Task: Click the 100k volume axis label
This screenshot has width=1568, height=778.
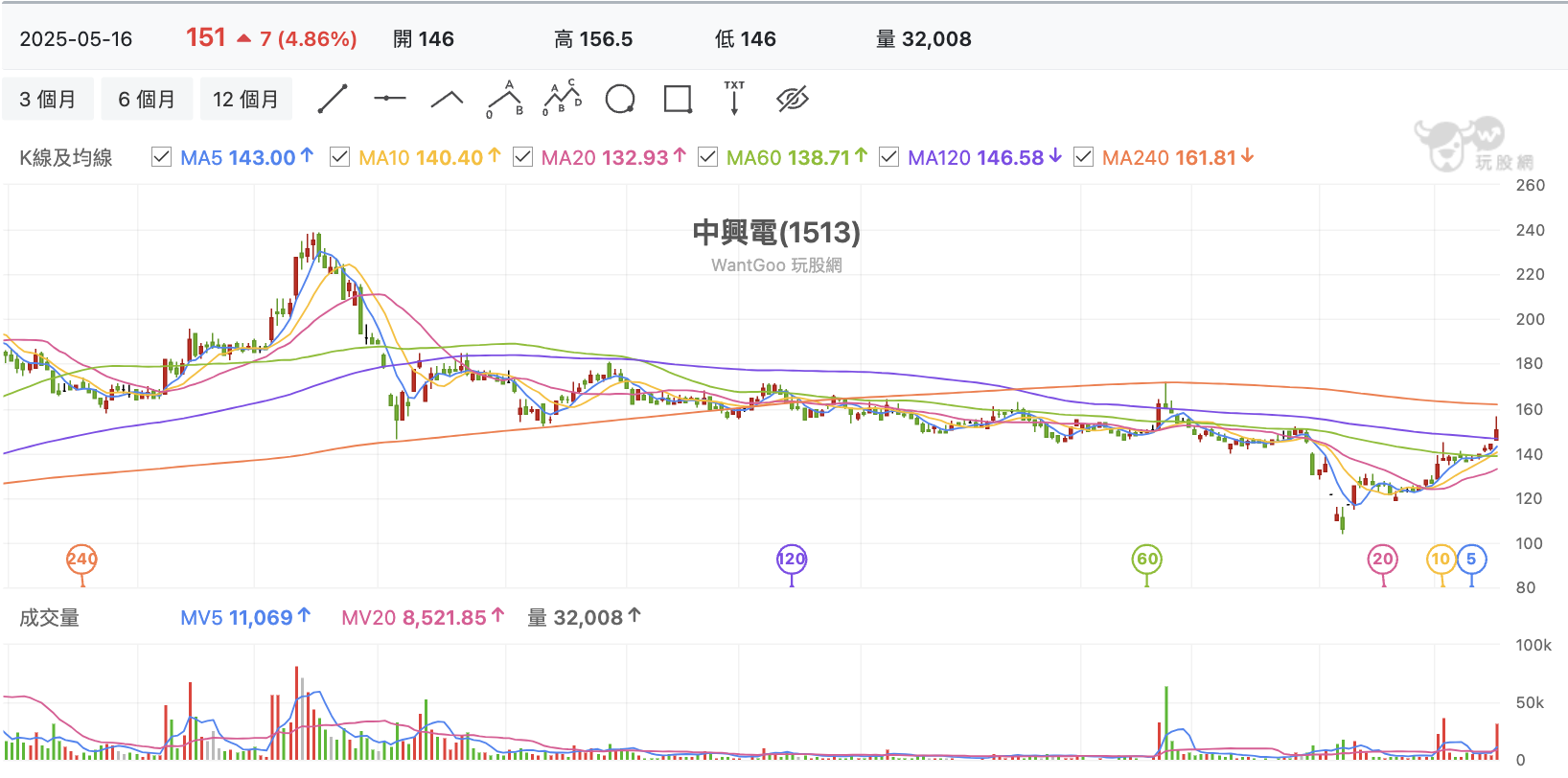Action: tap(1533, 646)
